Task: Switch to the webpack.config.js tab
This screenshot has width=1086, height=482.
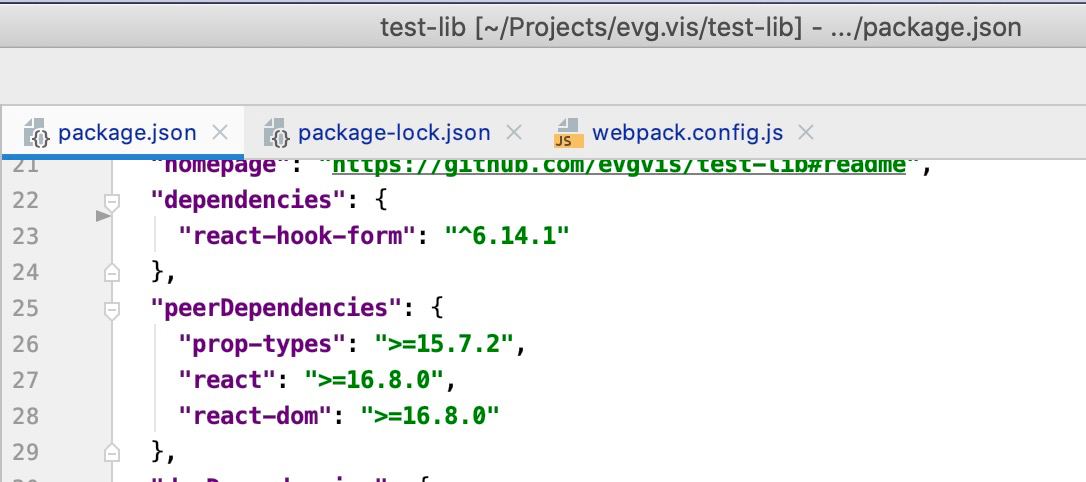Action: 687,133
